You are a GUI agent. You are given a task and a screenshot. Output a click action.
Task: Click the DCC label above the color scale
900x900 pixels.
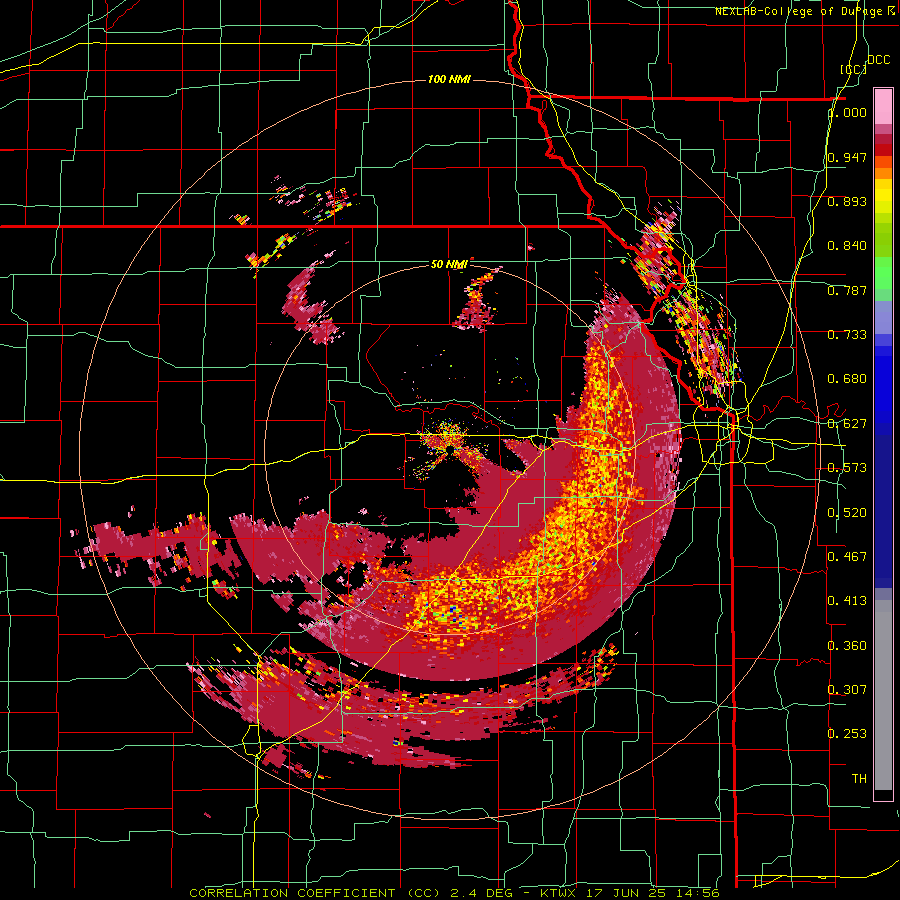click(x=878, y=60)
